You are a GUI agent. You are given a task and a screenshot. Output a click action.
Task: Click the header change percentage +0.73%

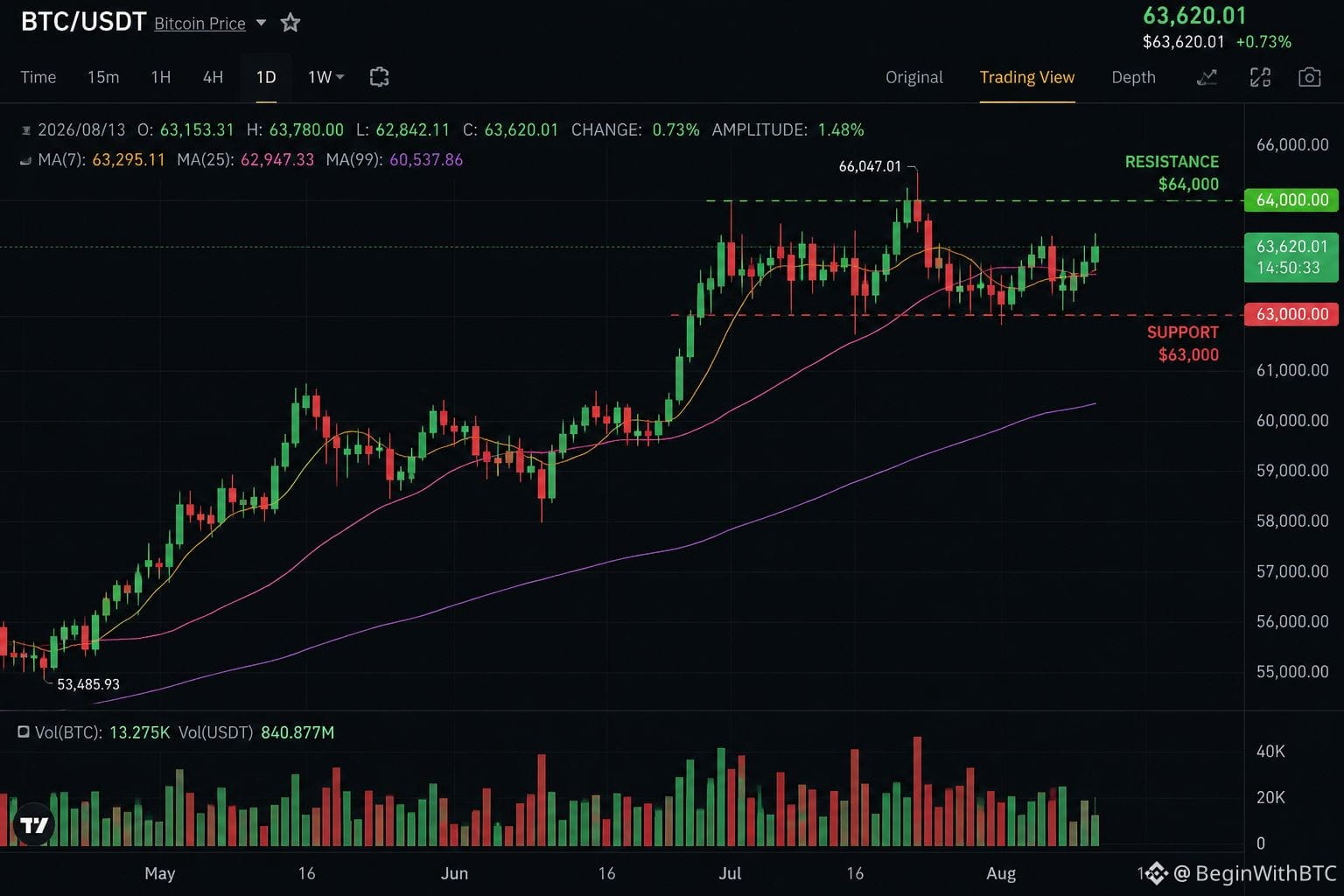click(x=1263, y=42)
